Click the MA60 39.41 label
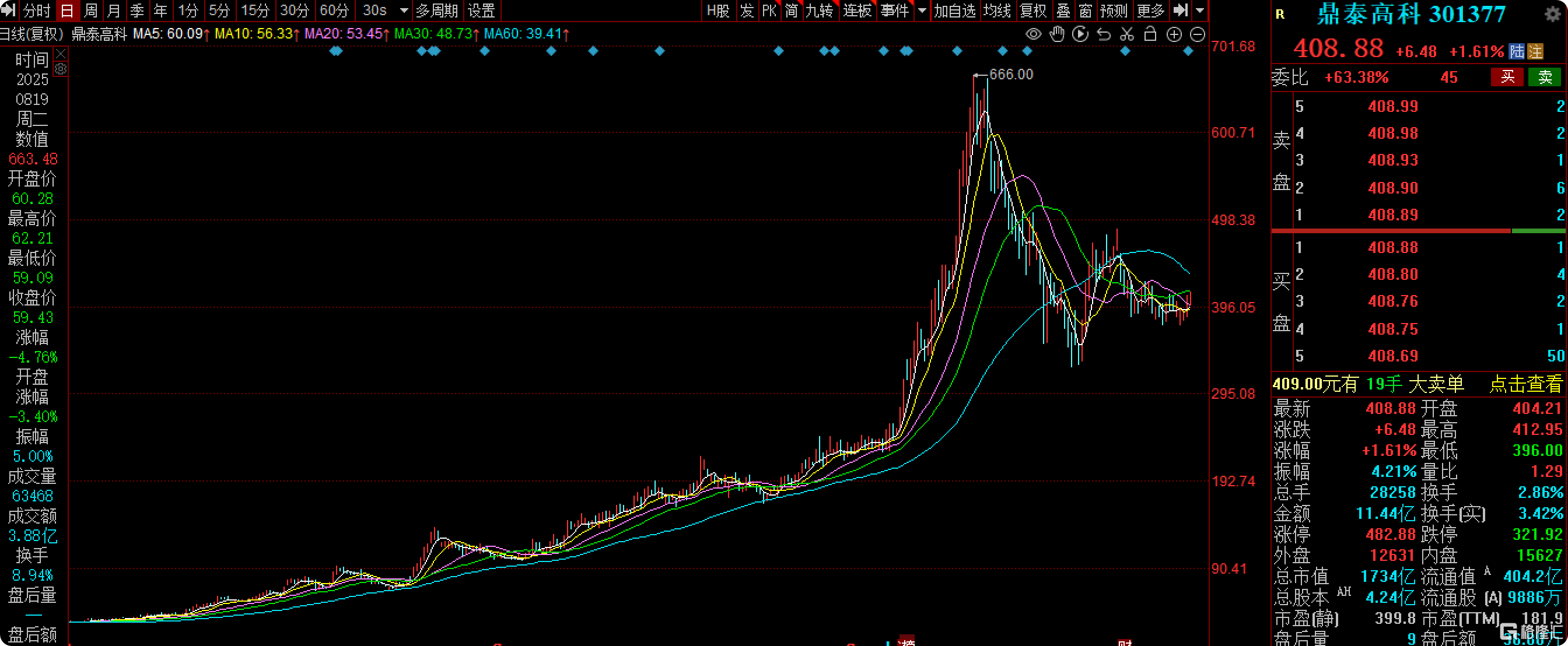The image size is (1568, 646). pyautogui.click(x=526, y=33)
